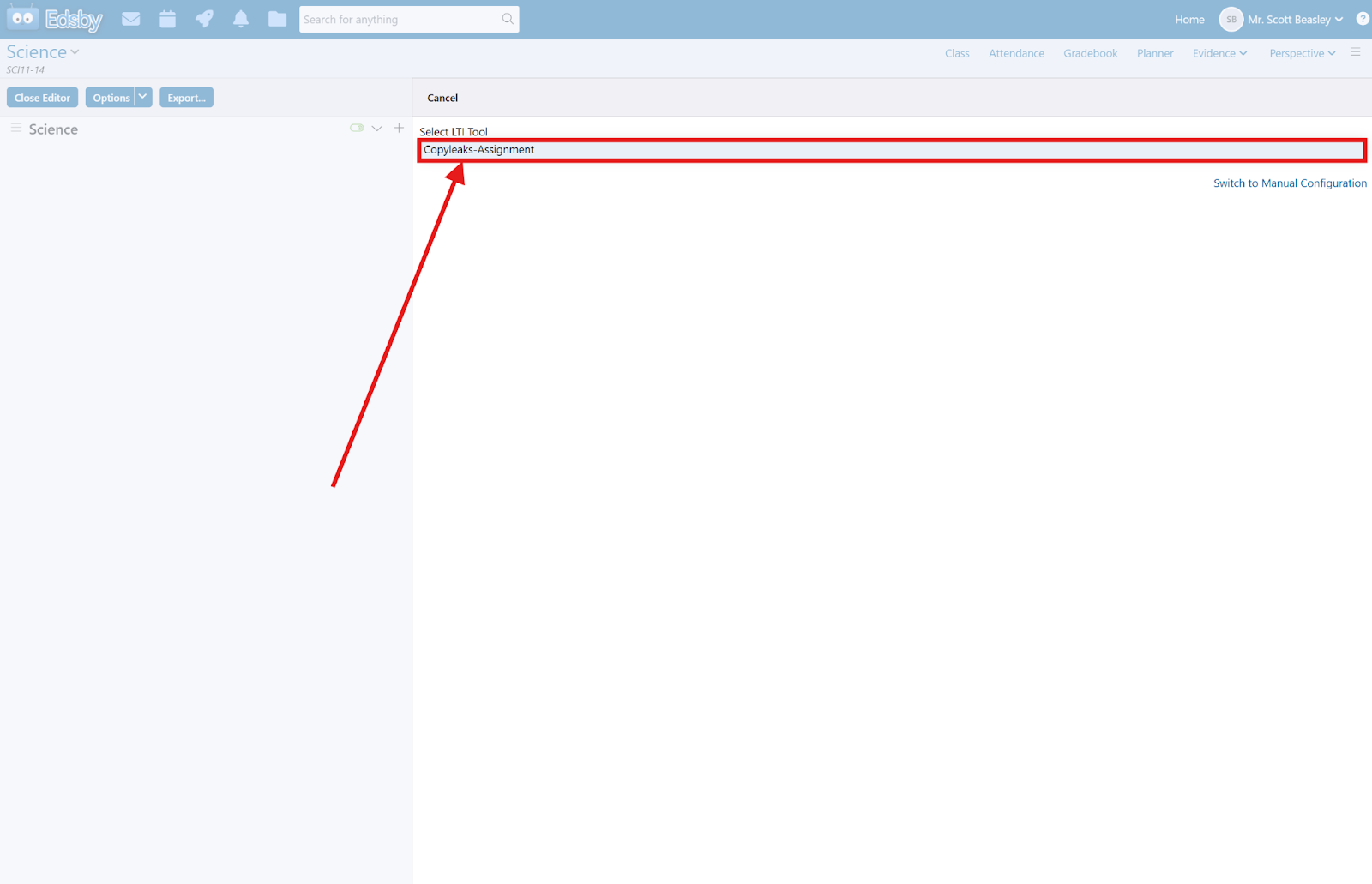The width and height of the screenshot is (1372, 884).
Task: Click the plus icon to add content
Action: 399,128
